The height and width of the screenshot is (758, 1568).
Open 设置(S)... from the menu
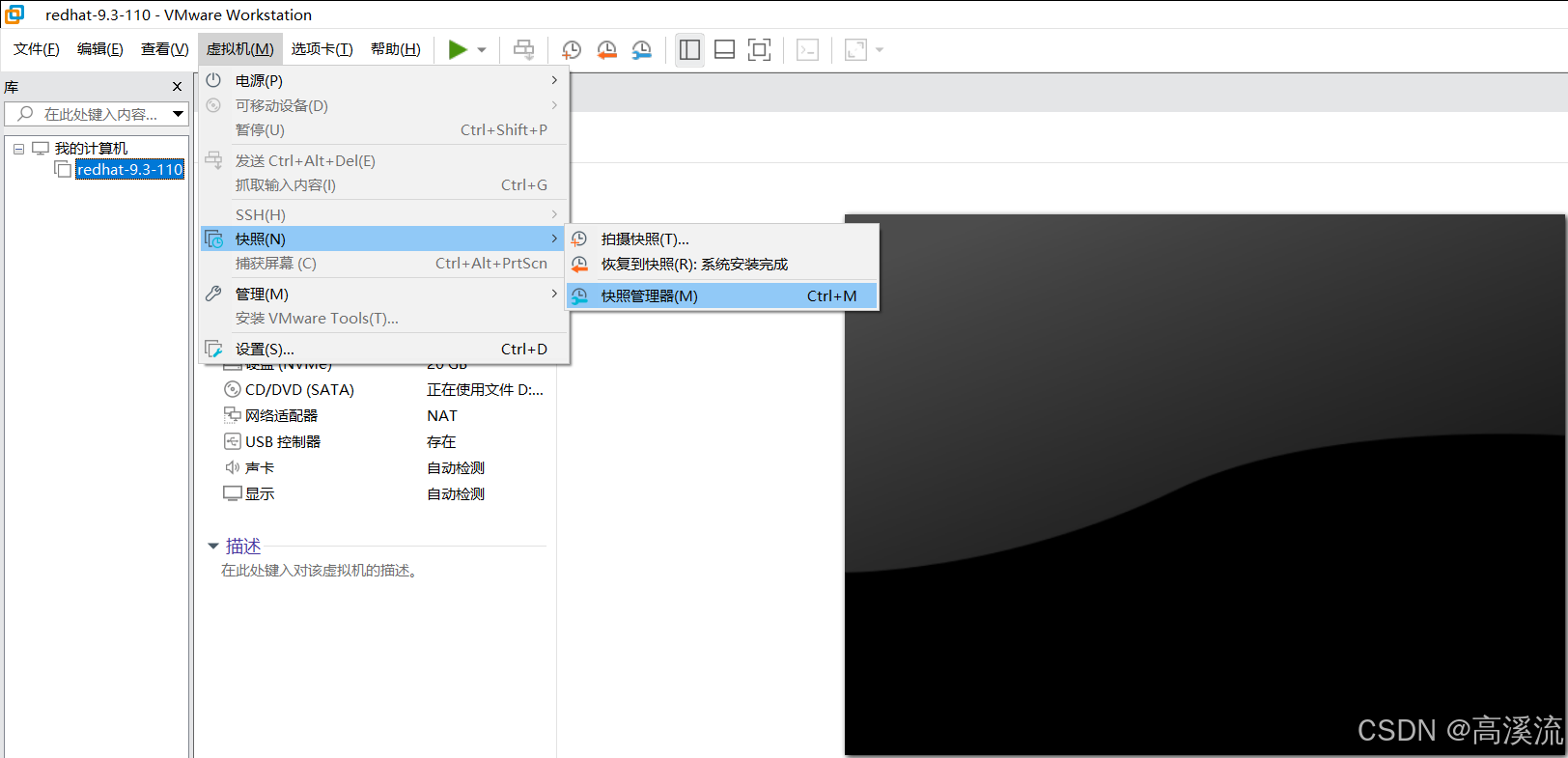[384, 349]
